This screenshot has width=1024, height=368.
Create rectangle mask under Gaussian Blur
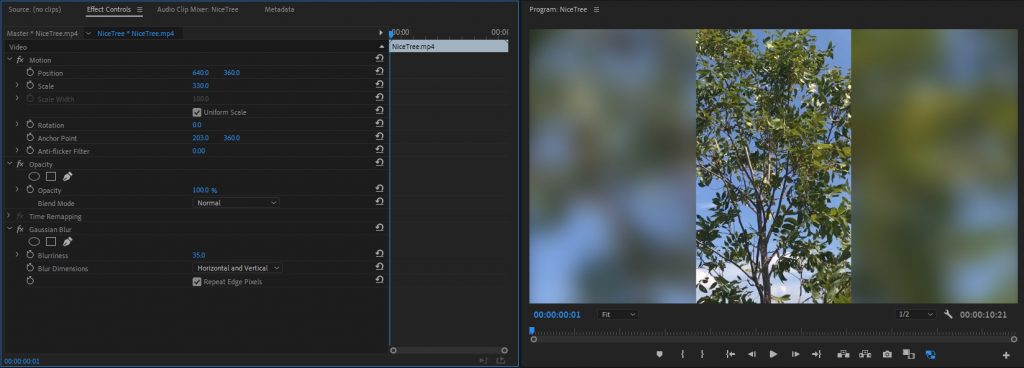51,241
